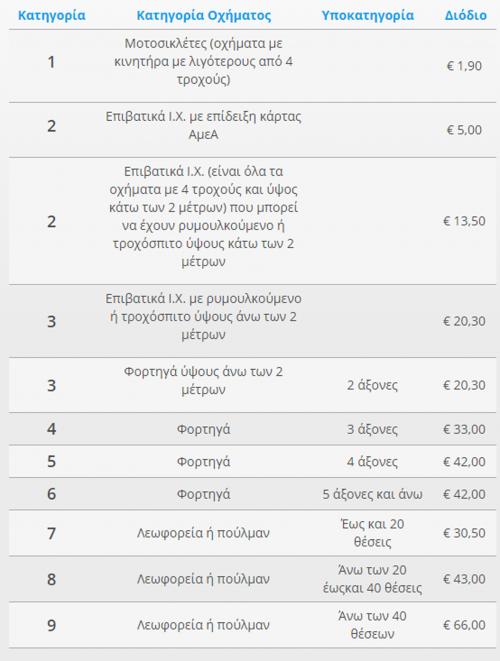Viewport: 500px width, 661px height.
Task: Select the 4 άξονες subcategory cell
Action: pyautogui.click(x=372, y=462)
